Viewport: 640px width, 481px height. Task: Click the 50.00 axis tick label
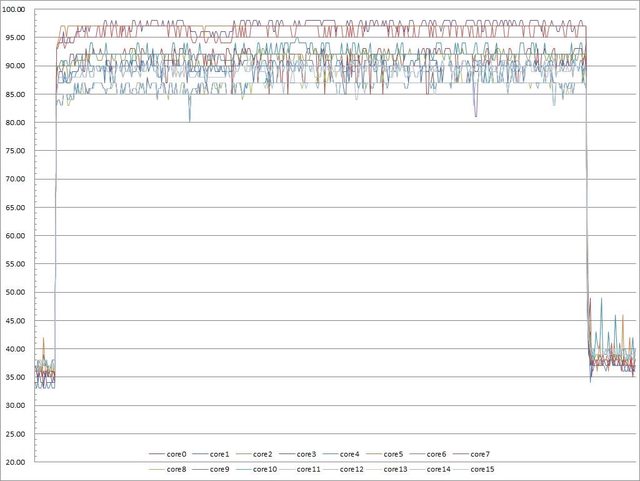16,293
